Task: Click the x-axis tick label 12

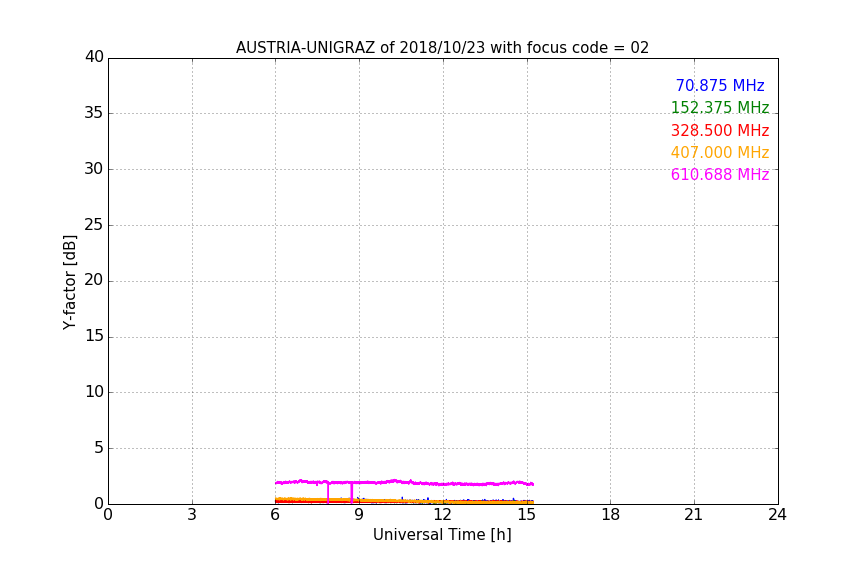Action: click(x=442, y=515)
